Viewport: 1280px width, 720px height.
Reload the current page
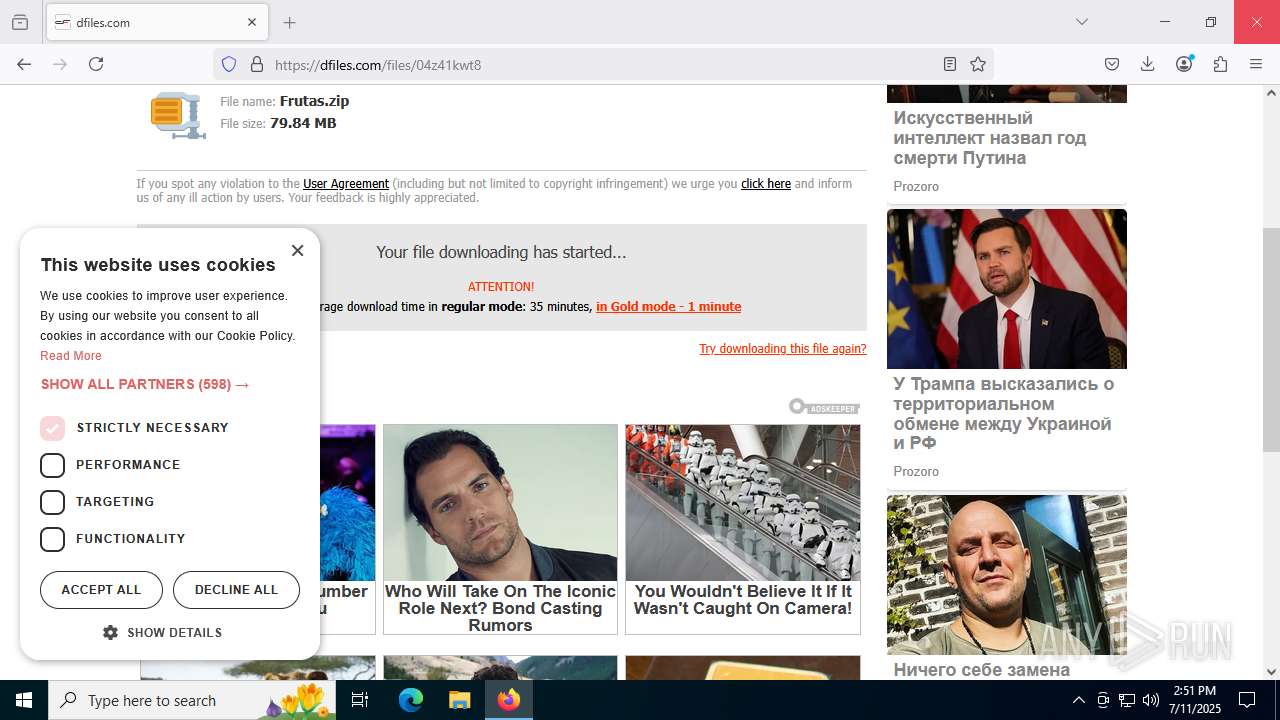pyautogui.click(x=96, y=64)
